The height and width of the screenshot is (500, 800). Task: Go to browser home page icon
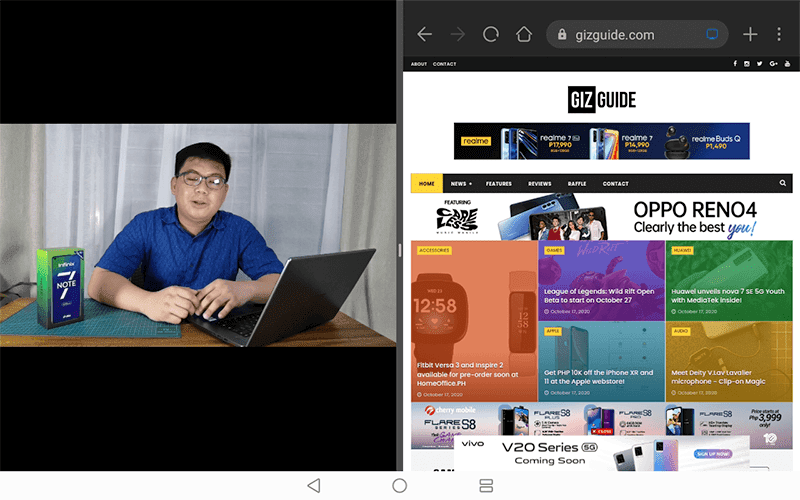click(x=524, y=34)
